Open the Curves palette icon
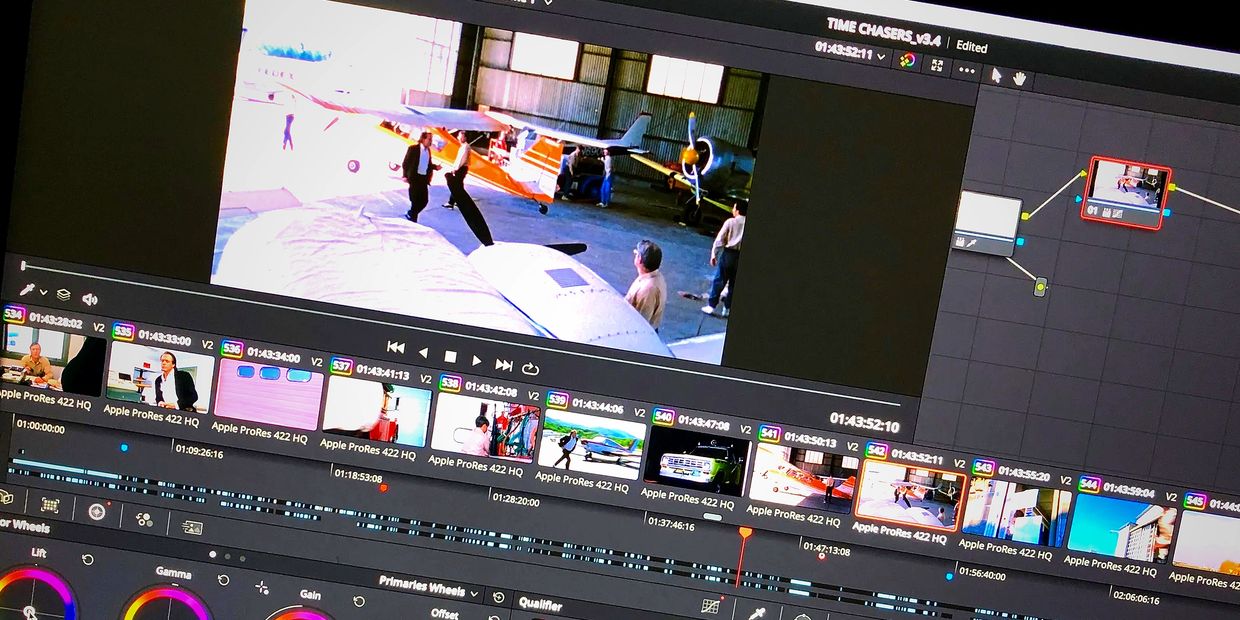Viewport: 1240px width, 620px height. coord(710,606)
